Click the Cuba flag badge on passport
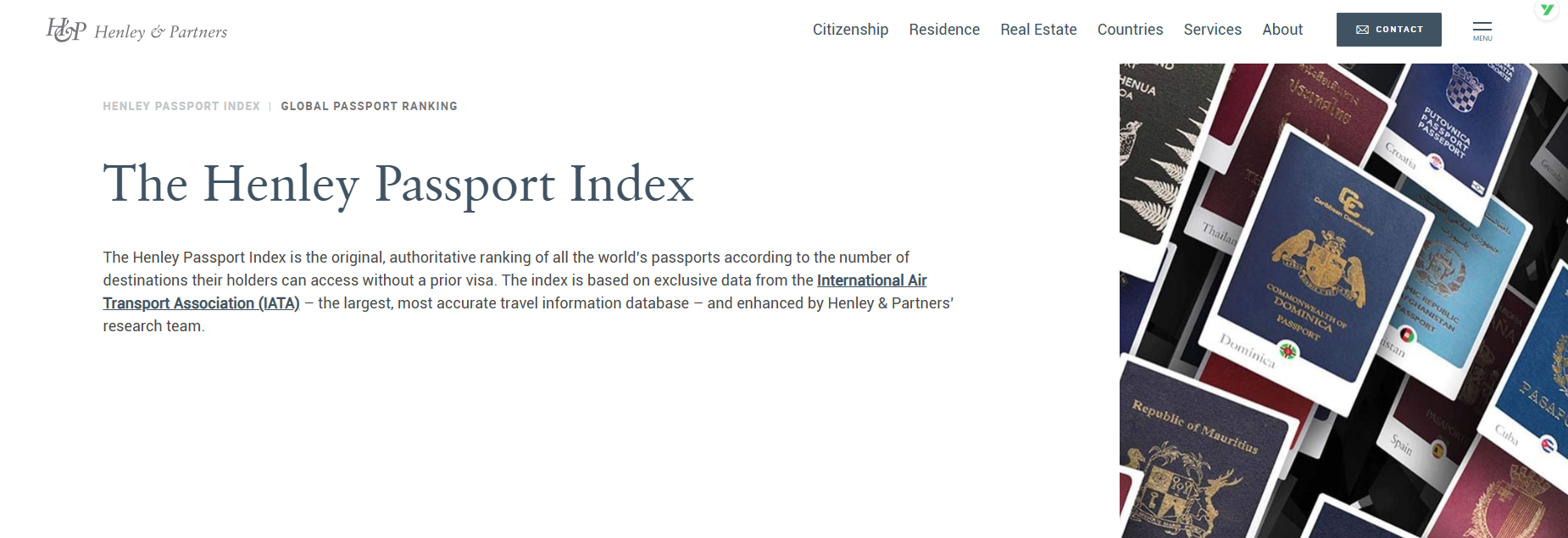The image size is (1568, 538). click(1548, 446)
